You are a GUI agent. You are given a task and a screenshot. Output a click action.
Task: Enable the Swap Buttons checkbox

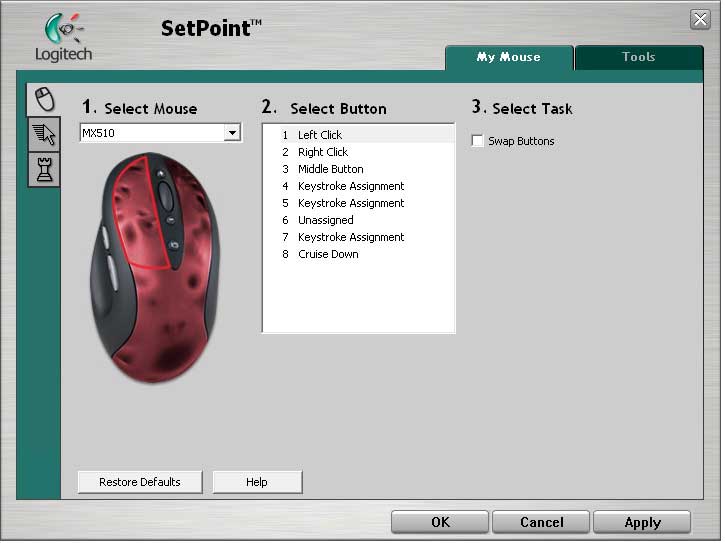(x=477, y=141)
